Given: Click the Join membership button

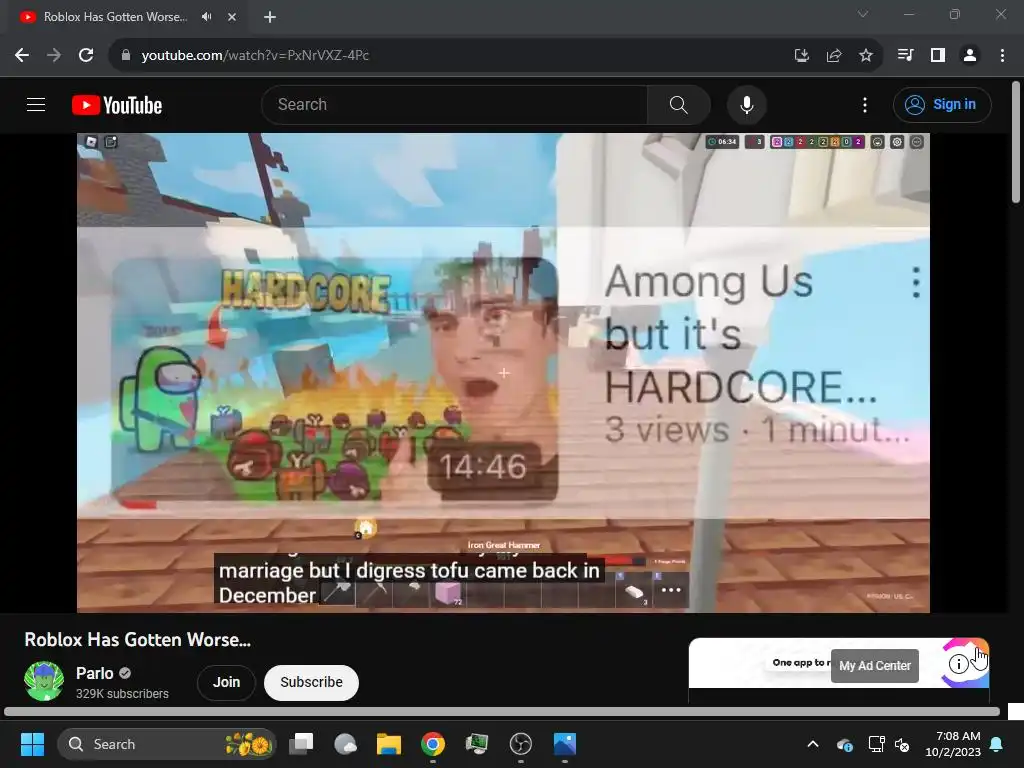Looking at the screenshot, I should tap(226, 682).
